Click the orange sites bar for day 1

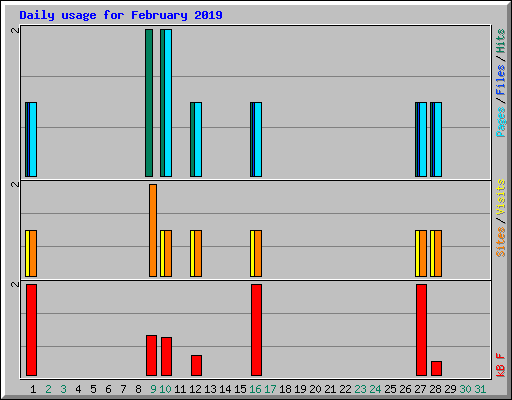pyautogui.click(x=33, y=253)
